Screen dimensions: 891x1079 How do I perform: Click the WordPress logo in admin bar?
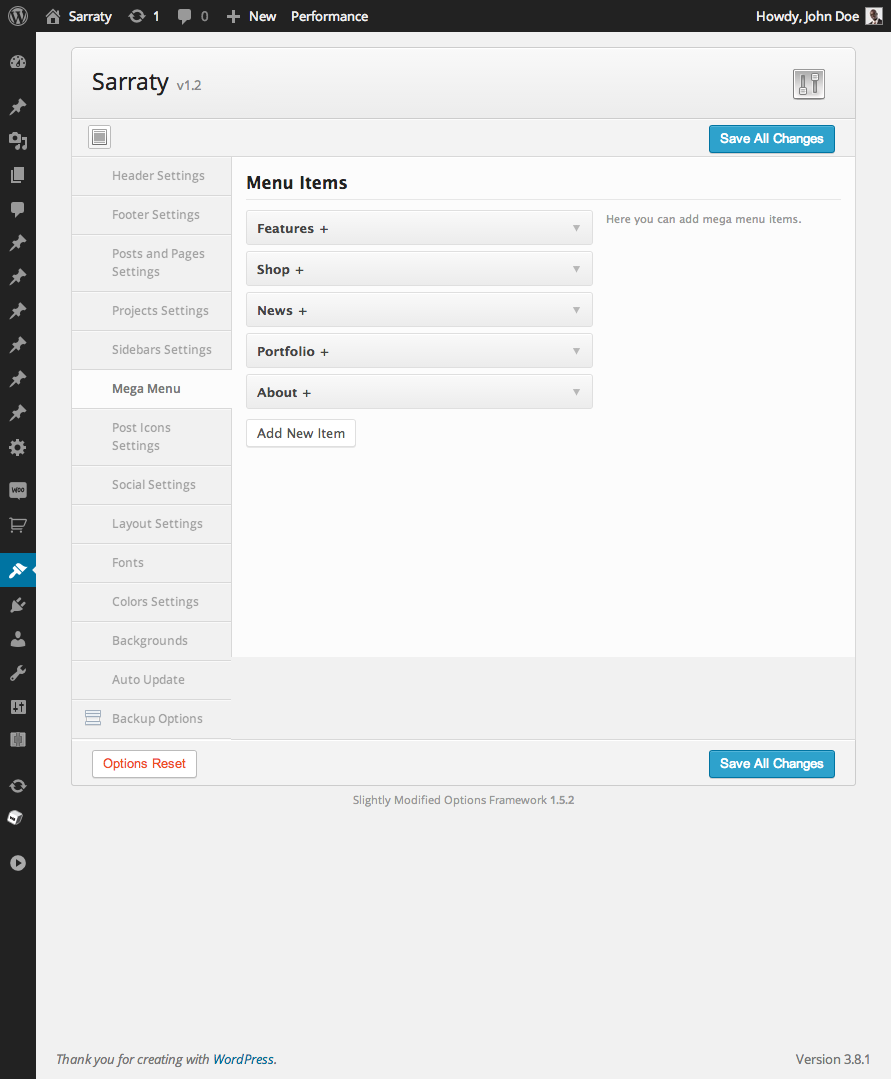point(17,16)
